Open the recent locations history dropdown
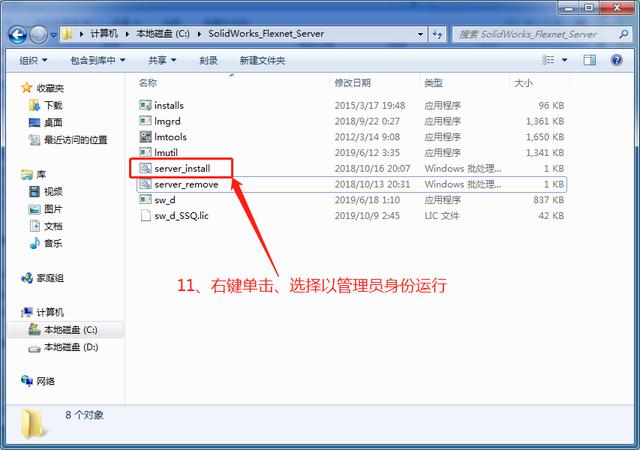This screenshot has width=640, height=450. (53, 36)
